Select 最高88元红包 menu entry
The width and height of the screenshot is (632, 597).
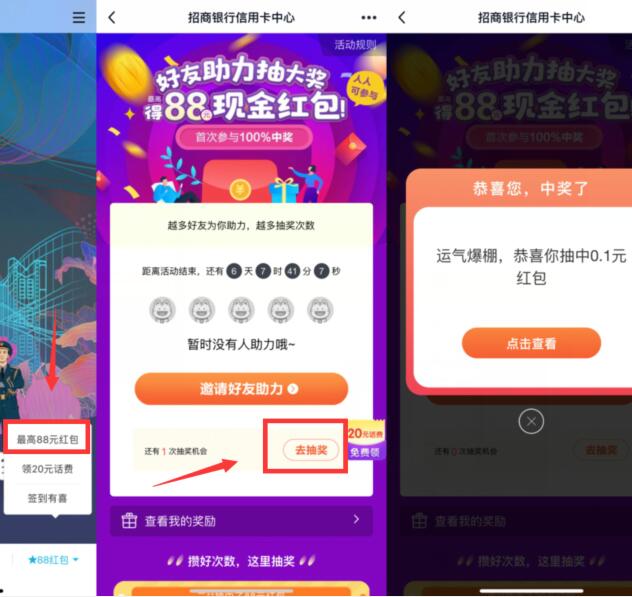click(47, 439)
